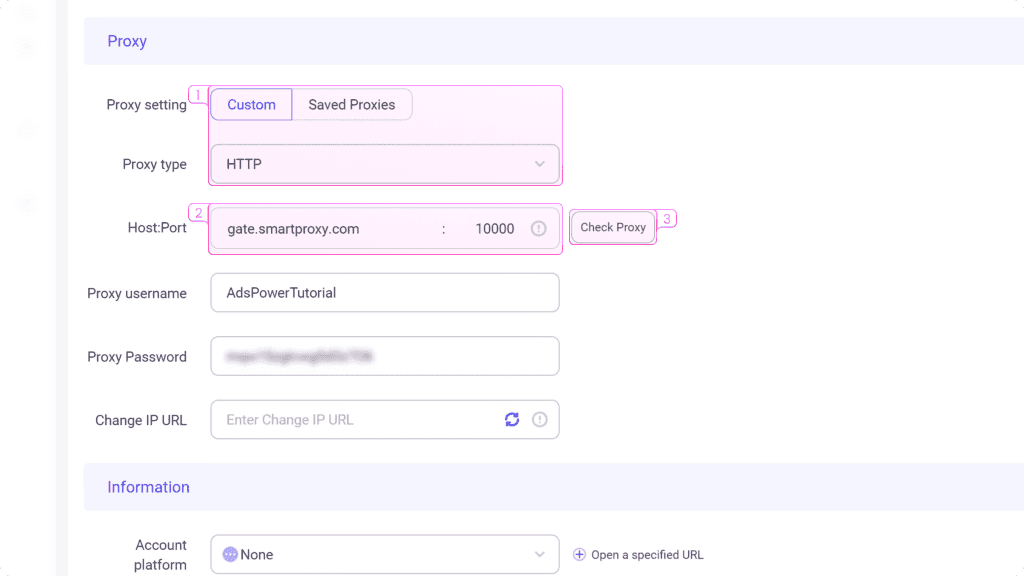Click the host field with gate.smartproxy.com
The width and height of the screenshot is (1024, 576).
(320, 229)
